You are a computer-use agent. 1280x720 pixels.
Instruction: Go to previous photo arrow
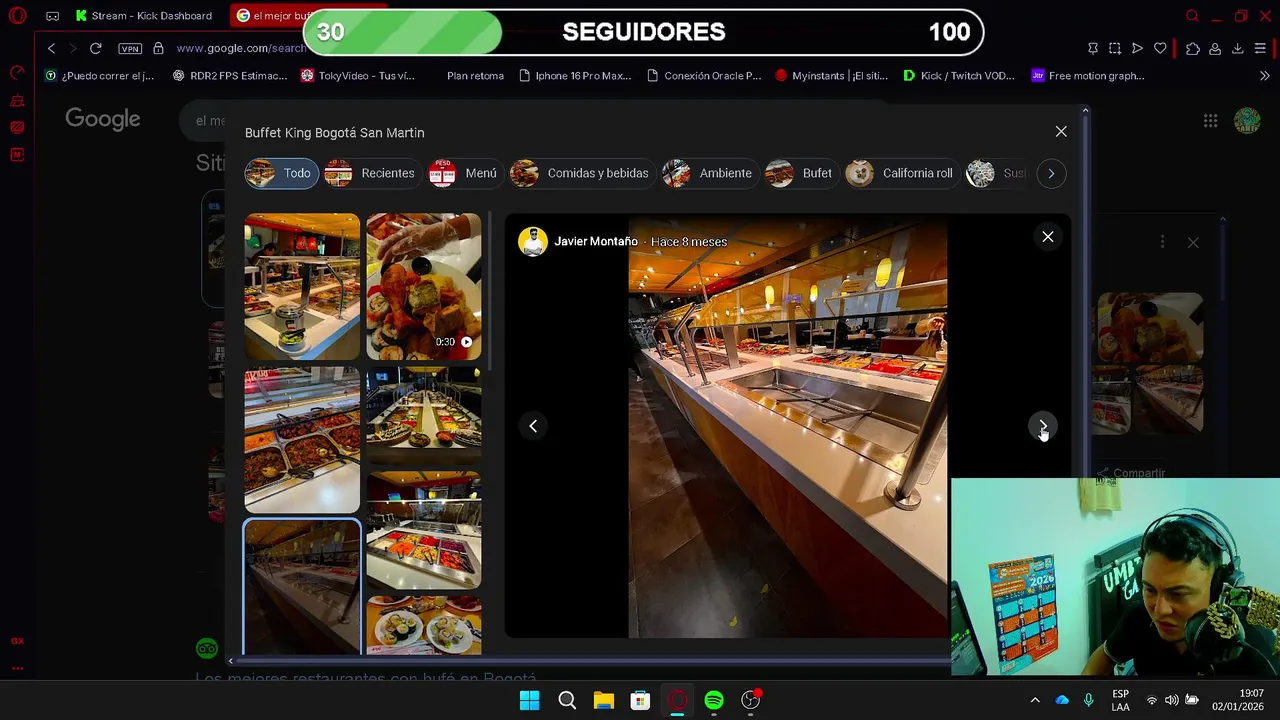coord(533,426)
